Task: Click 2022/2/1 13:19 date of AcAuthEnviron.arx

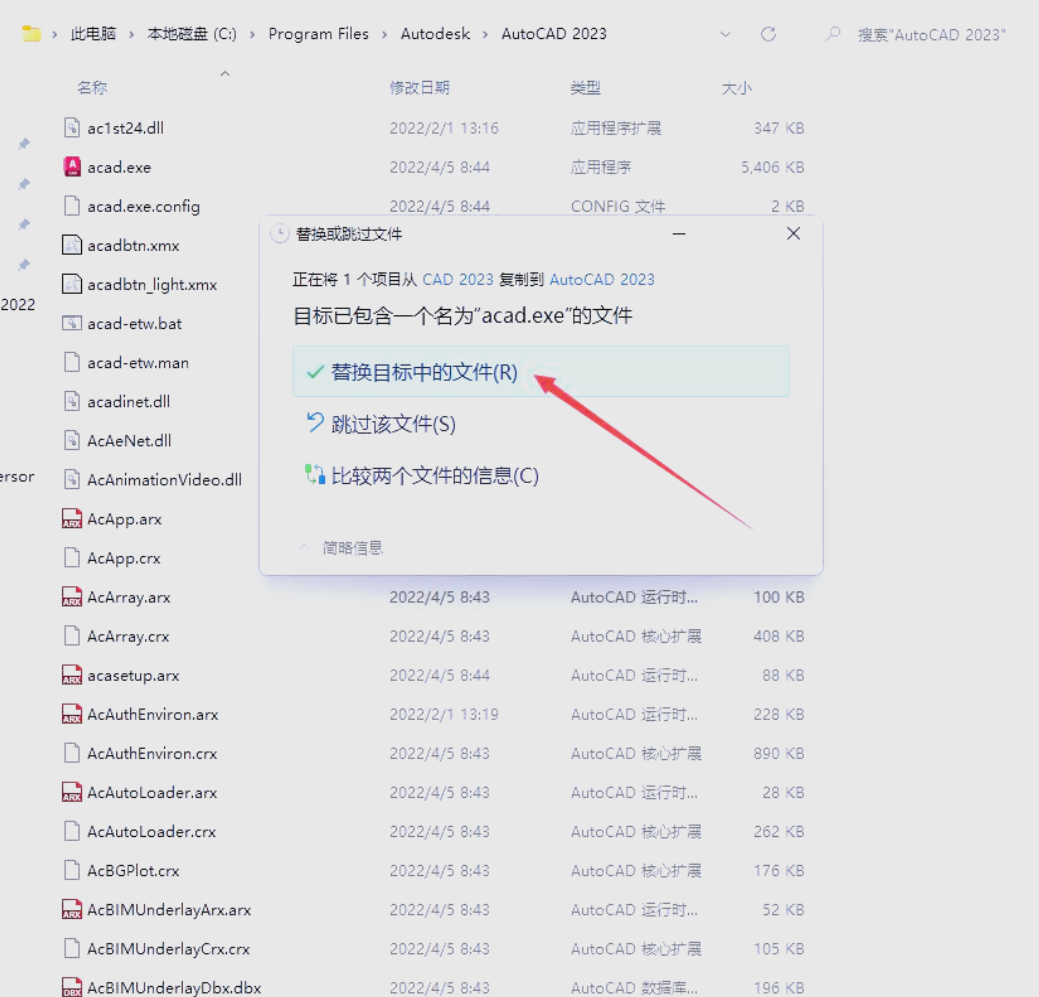Action: click(444, 714)
